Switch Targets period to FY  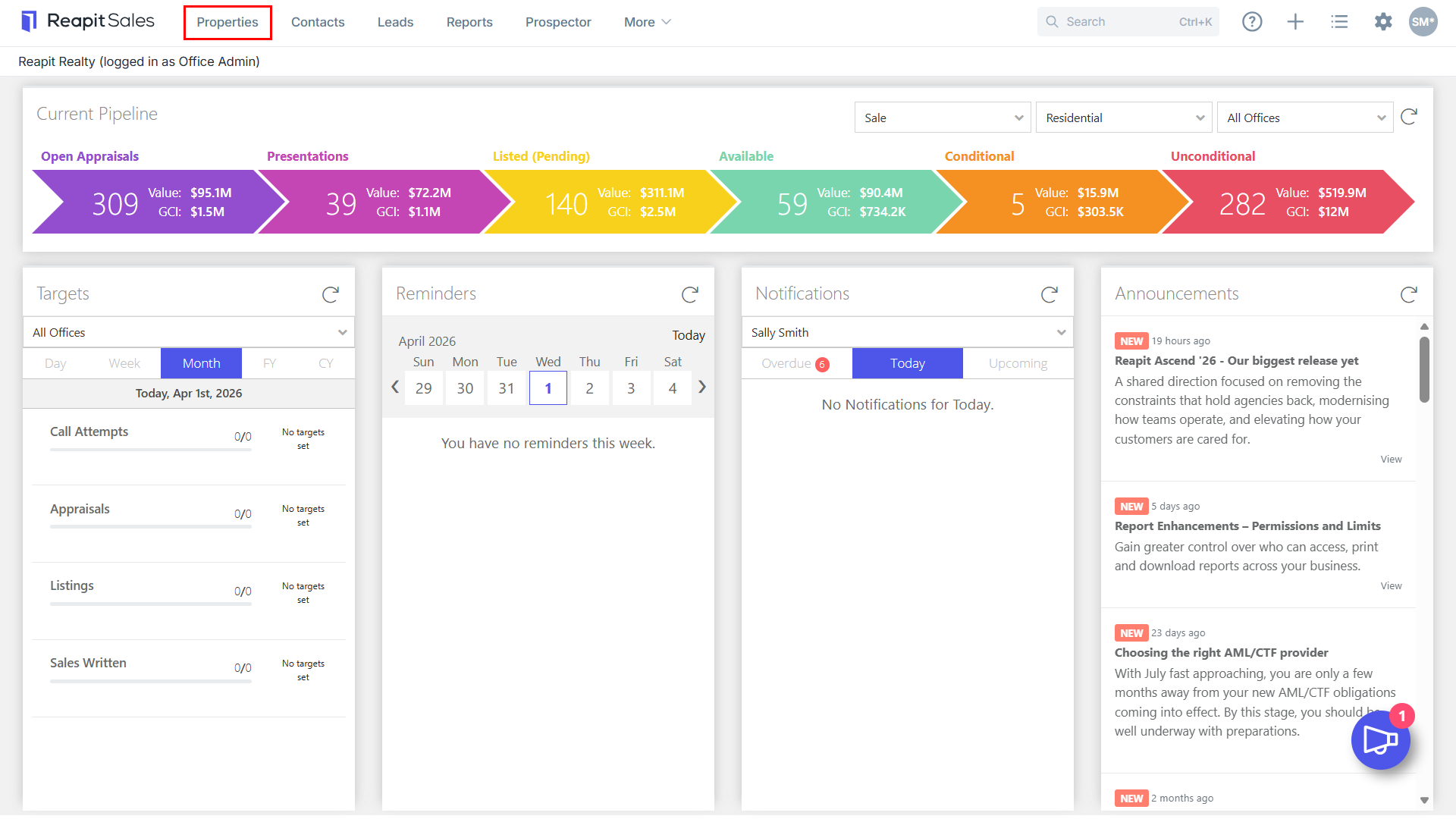(x=269, y=363)
